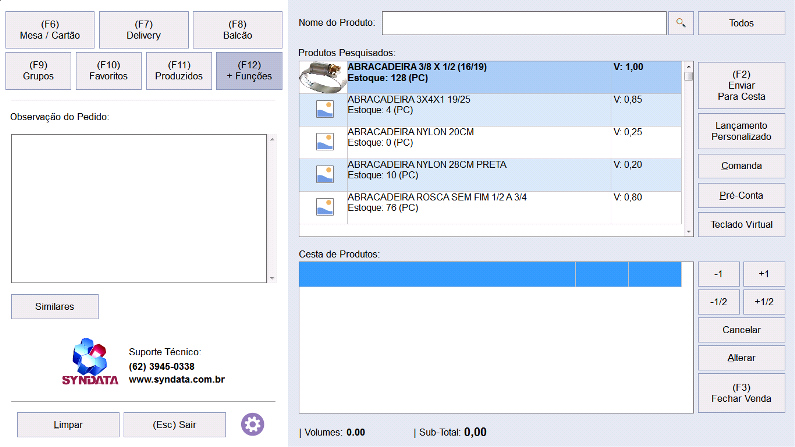This screenshot has width=795, height=447.
Task: Focus the Nome do Produto search field
Action: 523,23
